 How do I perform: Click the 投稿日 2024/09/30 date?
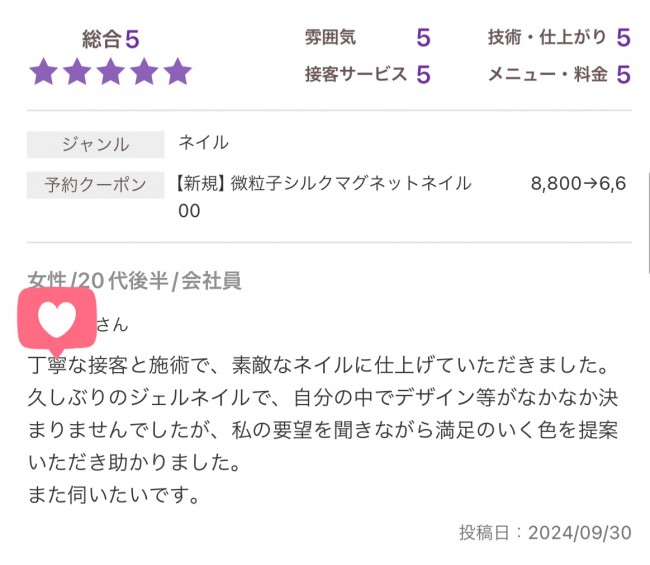[x=545, y=533]
